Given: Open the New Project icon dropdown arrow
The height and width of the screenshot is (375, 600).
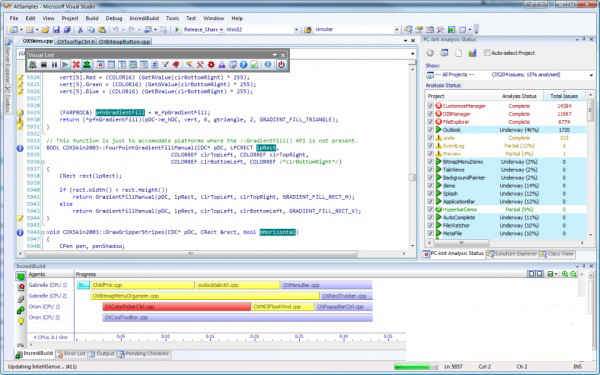Looking at the screenshot, I should 21,29.
